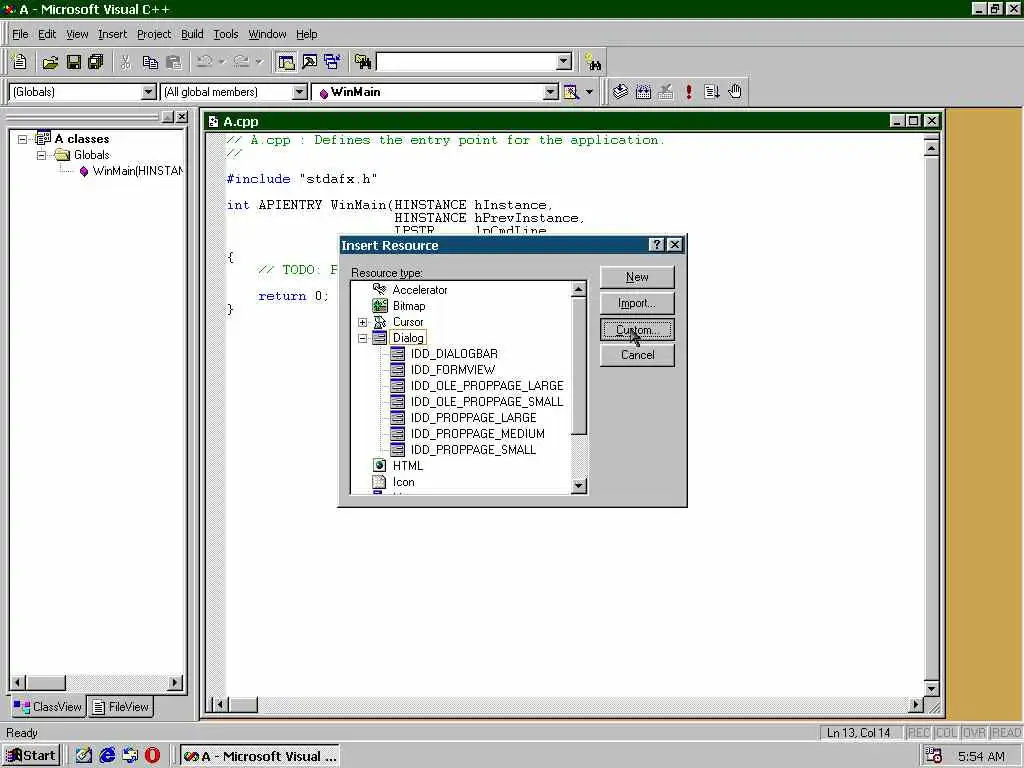
Task: Collapse the Globals folder node
Action: pos(41,155)
